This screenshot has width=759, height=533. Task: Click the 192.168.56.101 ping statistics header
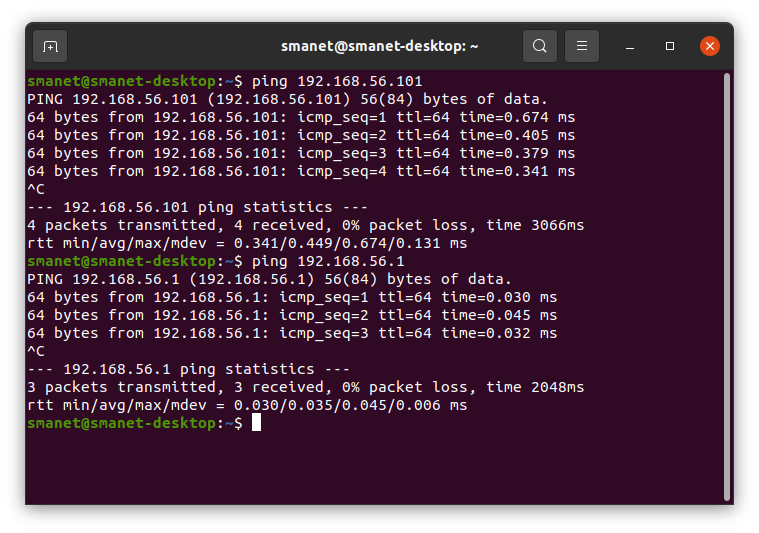click(x=197, y=208)
